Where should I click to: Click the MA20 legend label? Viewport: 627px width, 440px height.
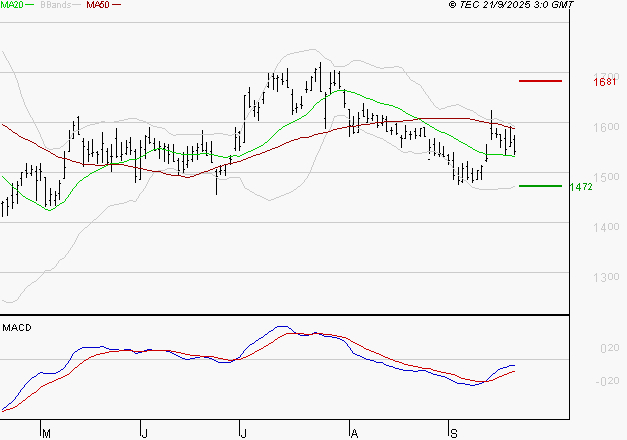pyautogui.click(x=12, y=5)
